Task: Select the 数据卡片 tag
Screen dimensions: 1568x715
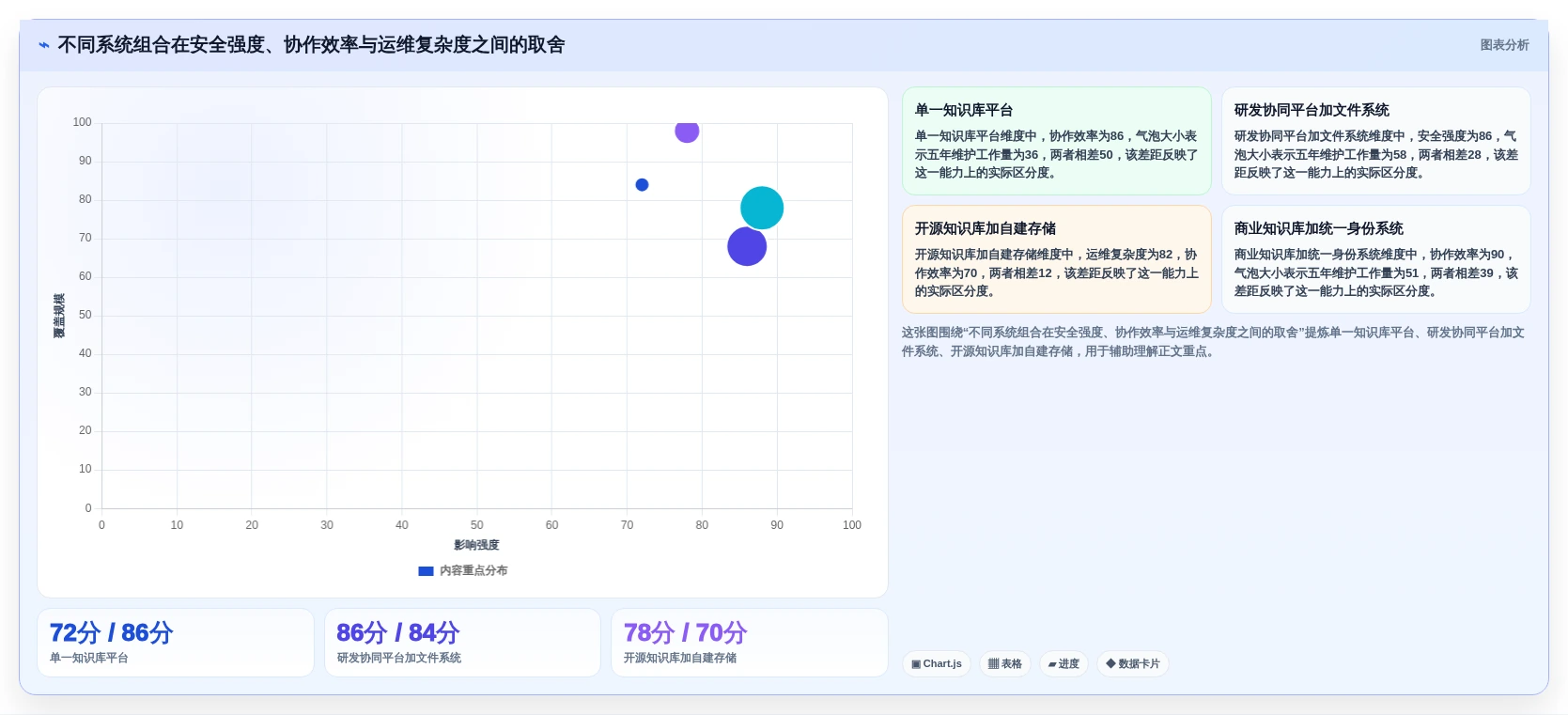Action: [1133, 664]
